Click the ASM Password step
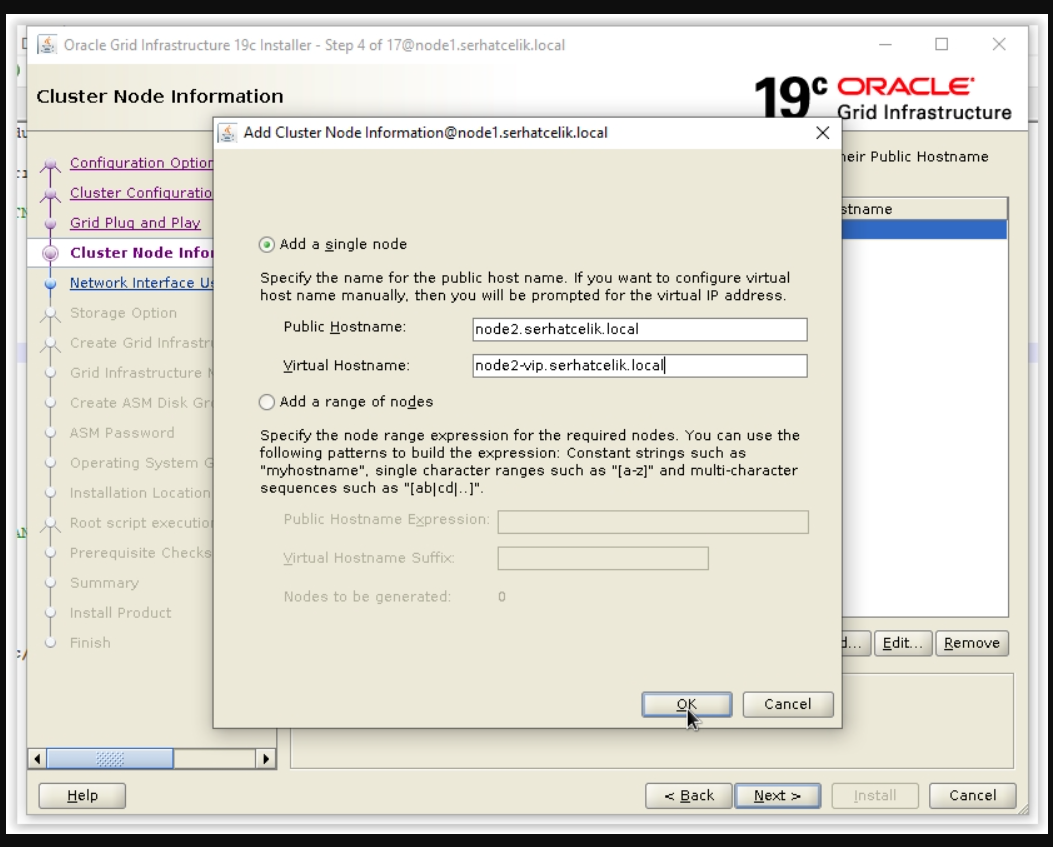Image resolution: width=1053 pixels, height=847 pixels. [x=122, y=433]
